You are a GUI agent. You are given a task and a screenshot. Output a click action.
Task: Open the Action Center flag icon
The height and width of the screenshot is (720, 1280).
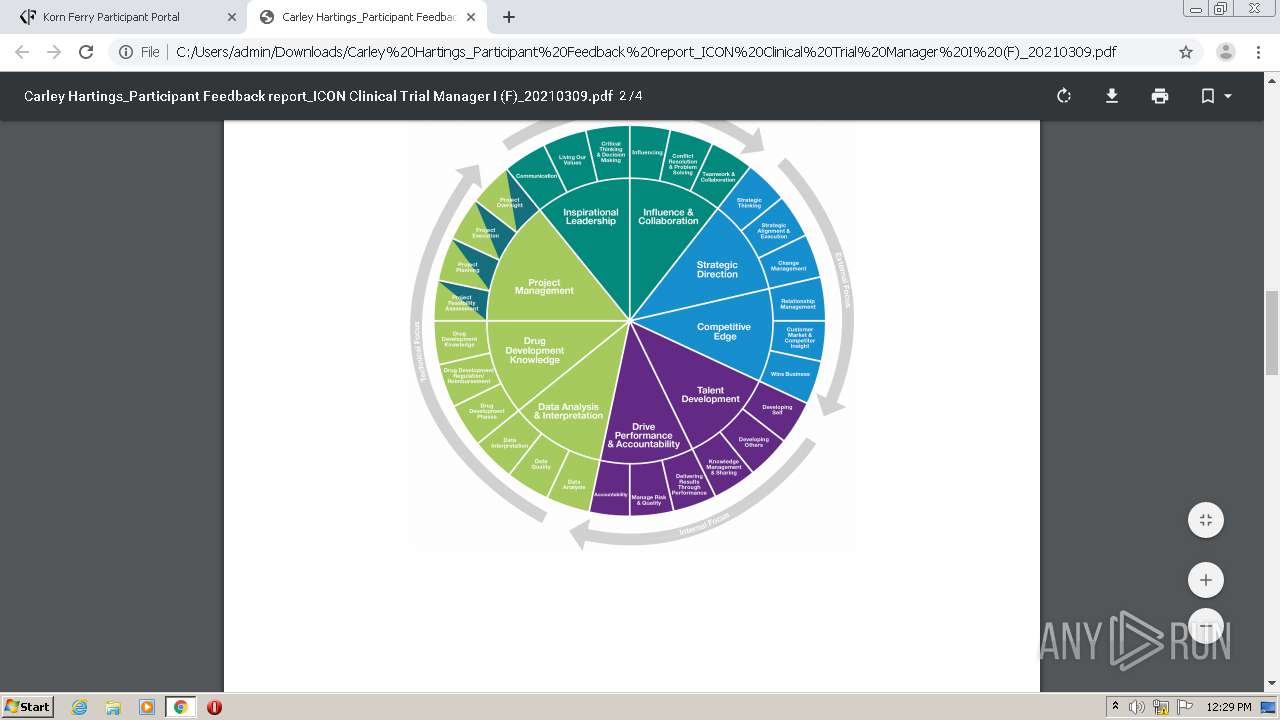pyautogui.click(x=1184, y=707)
